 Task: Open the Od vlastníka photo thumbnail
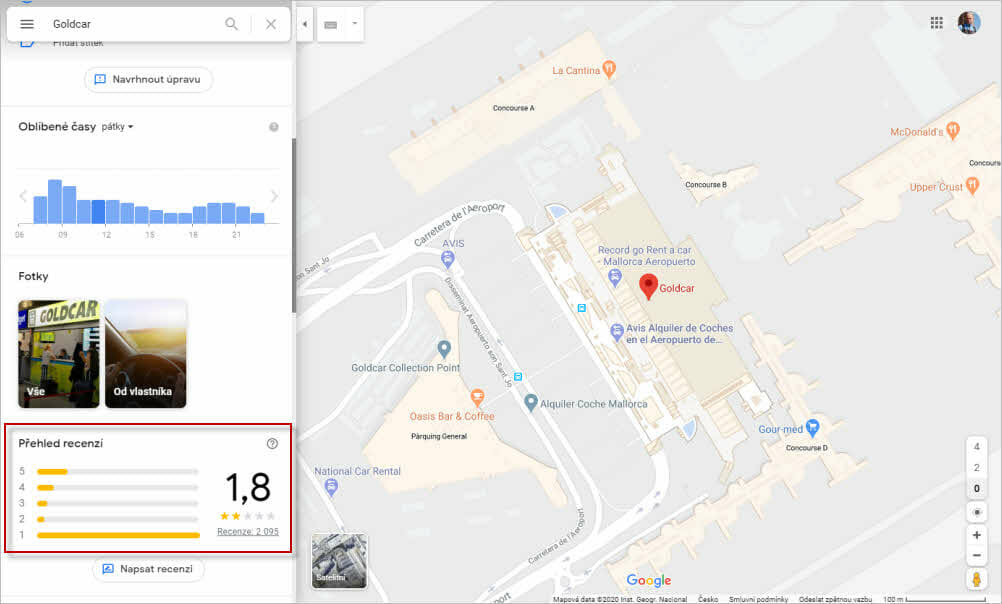[x=146, y=353]
